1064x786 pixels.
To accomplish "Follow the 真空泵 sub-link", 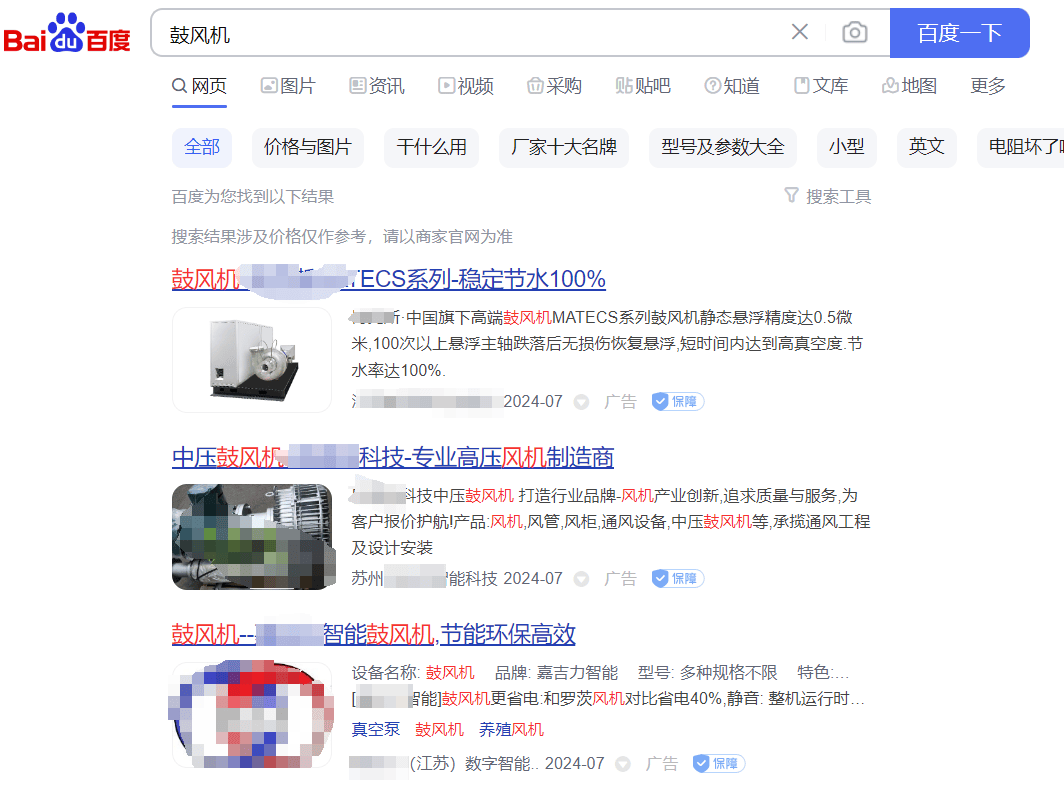I will click(x=376, y=730).
